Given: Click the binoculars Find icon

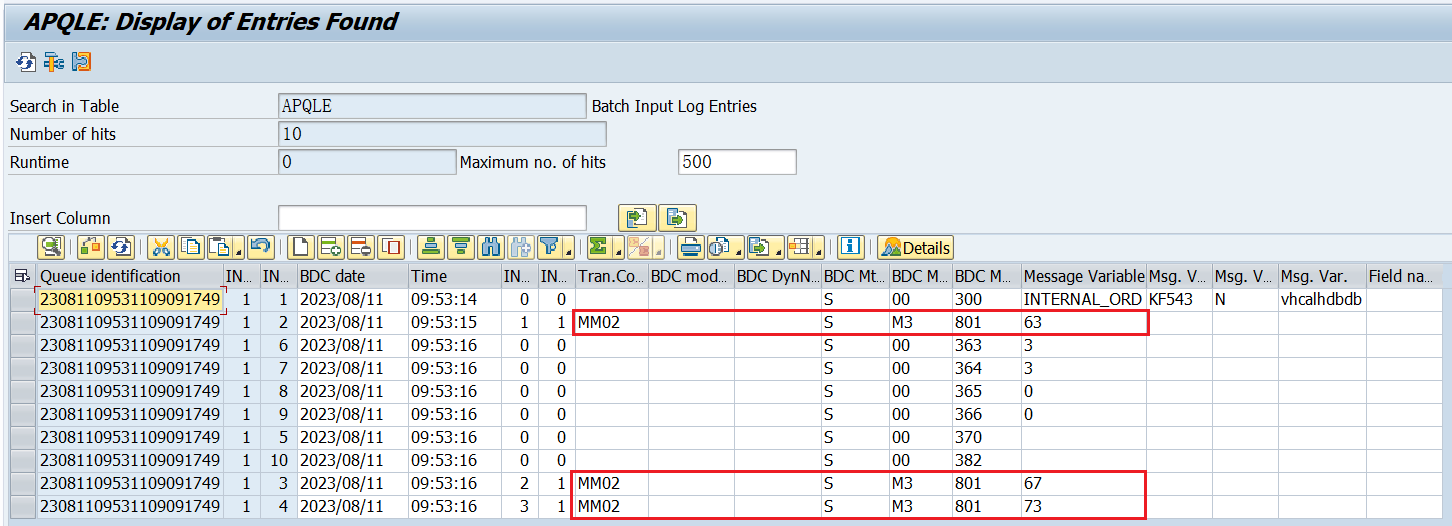Looking at the screenshot, I should point(491,247).
